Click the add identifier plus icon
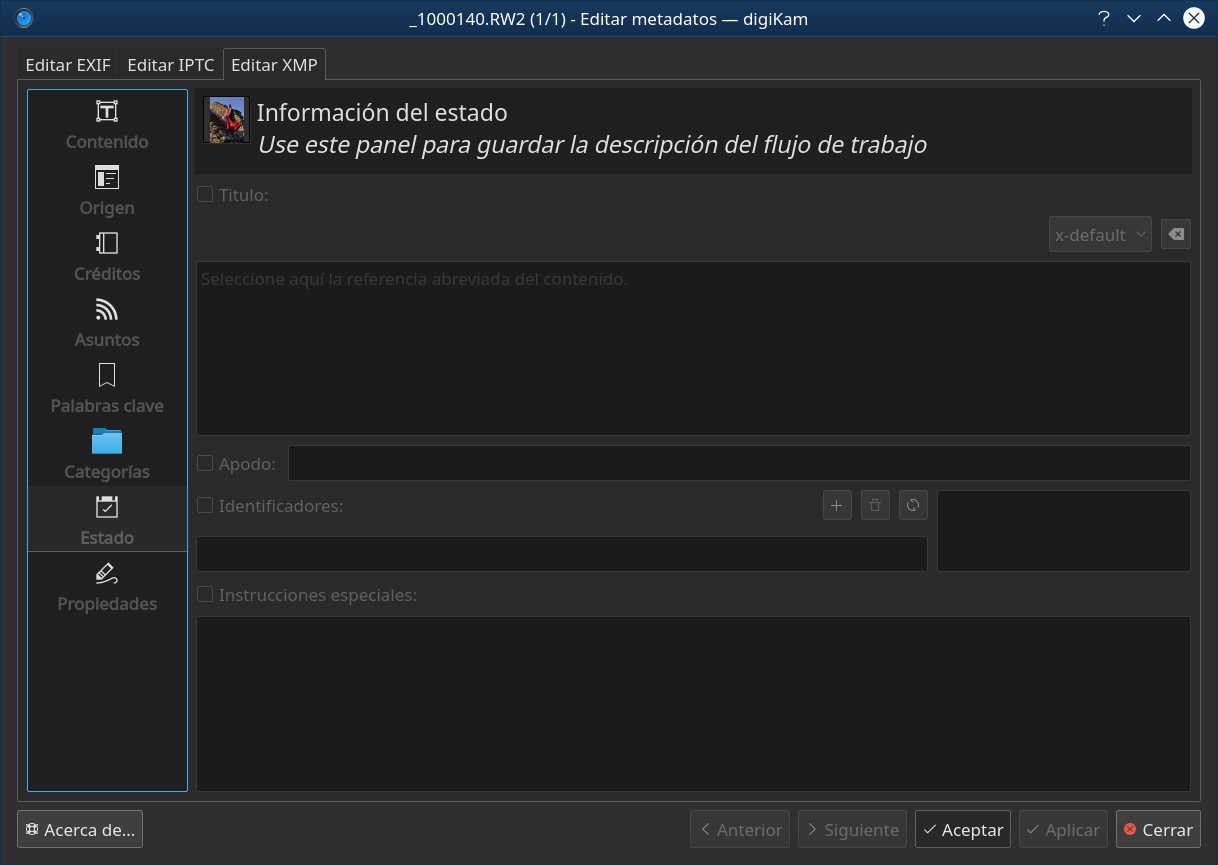Viewport: 1218px width, 865px height. pyautogui.click(x=836, y=505)
